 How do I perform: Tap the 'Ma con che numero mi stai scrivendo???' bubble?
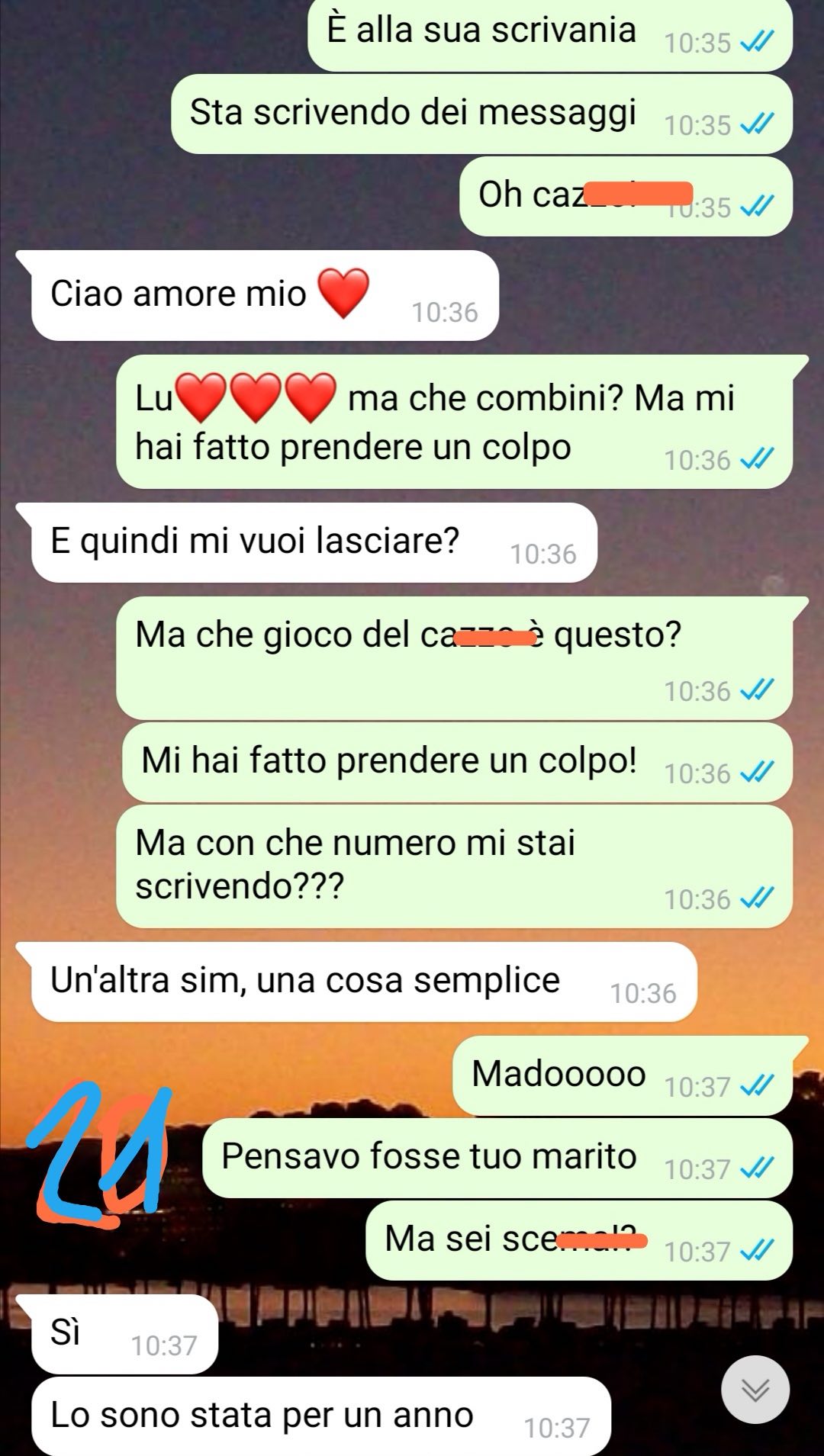click(x=454, y=866)
